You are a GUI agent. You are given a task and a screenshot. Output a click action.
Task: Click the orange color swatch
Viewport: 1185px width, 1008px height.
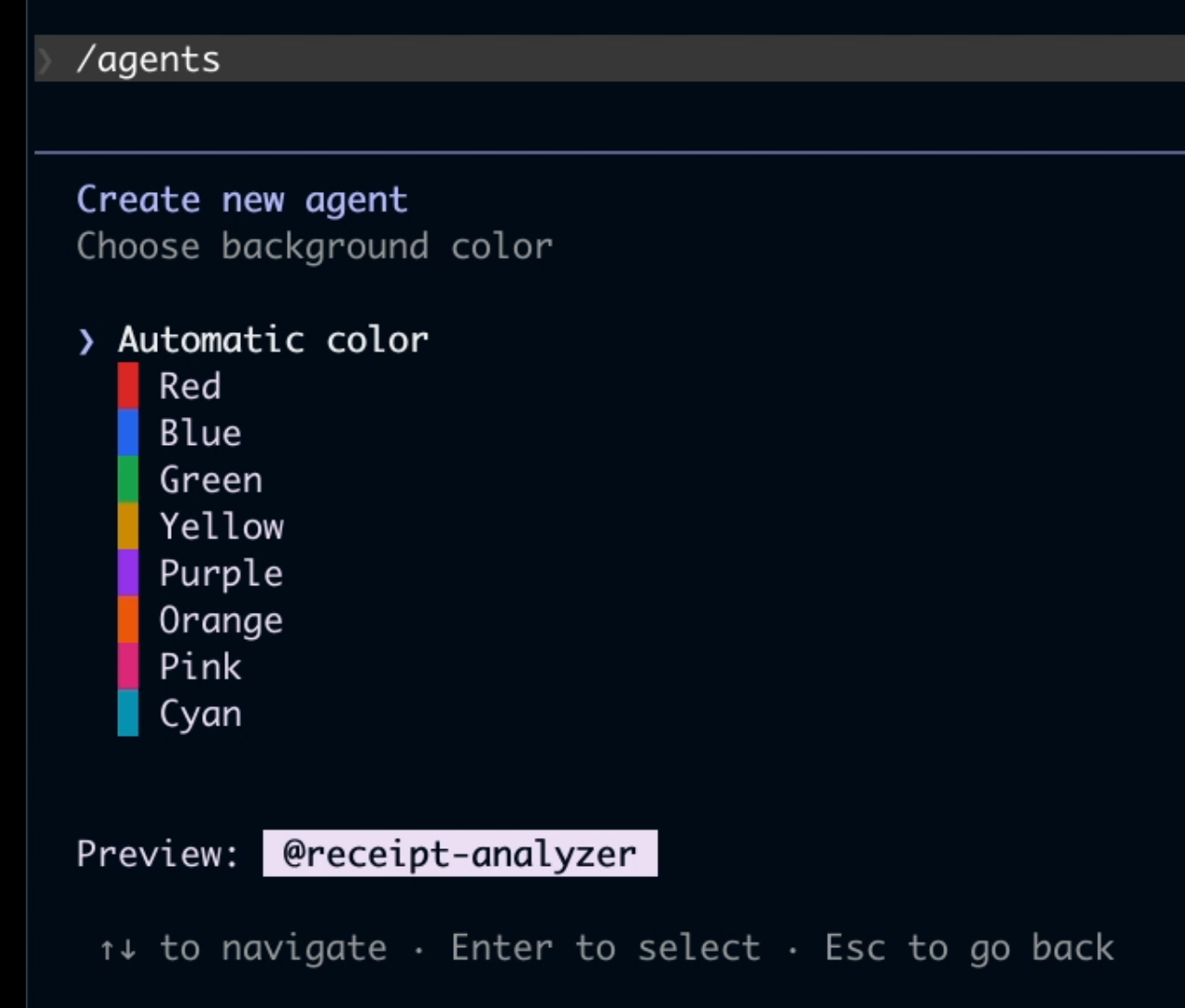128,620
